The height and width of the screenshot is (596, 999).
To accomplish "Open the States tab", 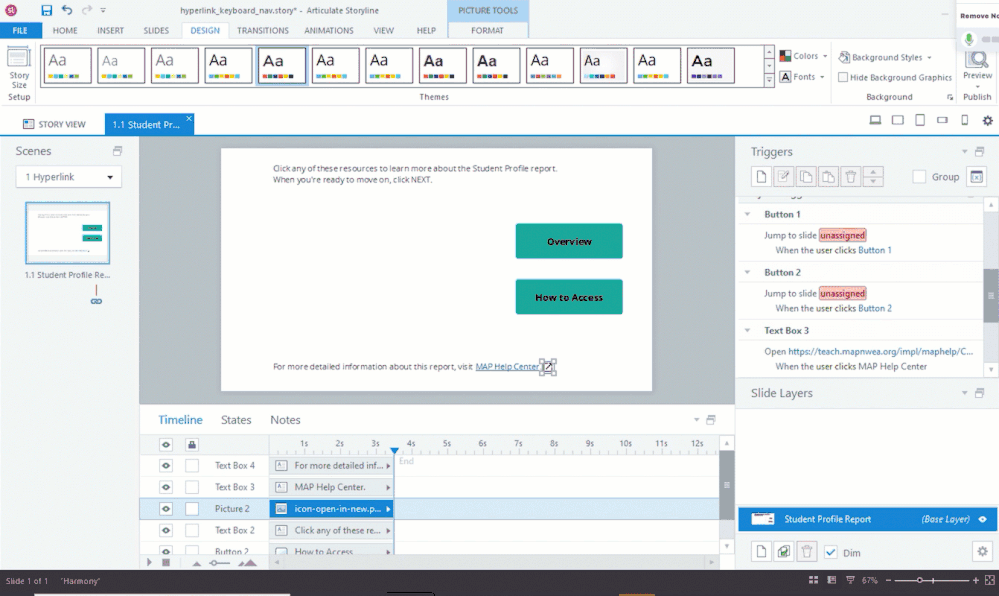I will click(x=236, y=420).
